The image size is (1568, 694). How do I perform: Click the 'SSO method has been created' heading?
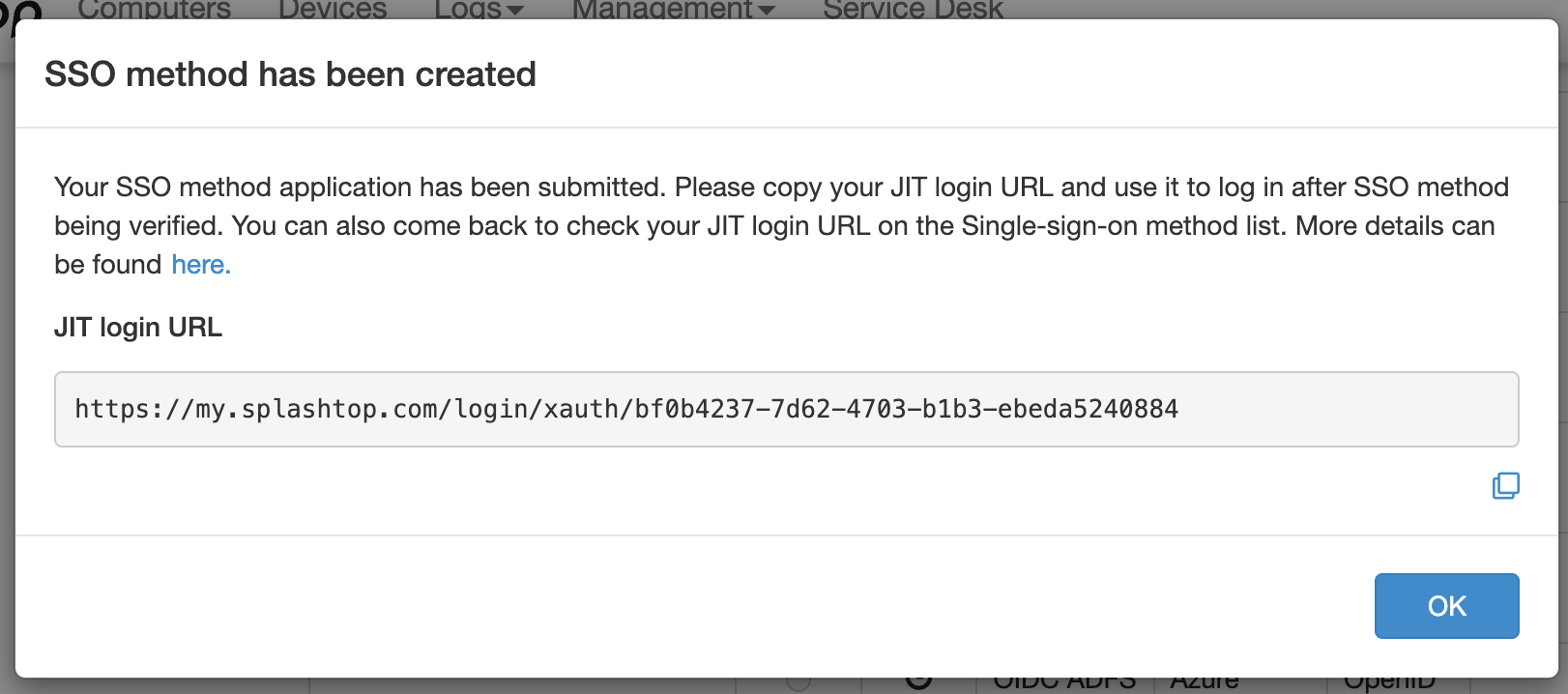tap(290, 74)
